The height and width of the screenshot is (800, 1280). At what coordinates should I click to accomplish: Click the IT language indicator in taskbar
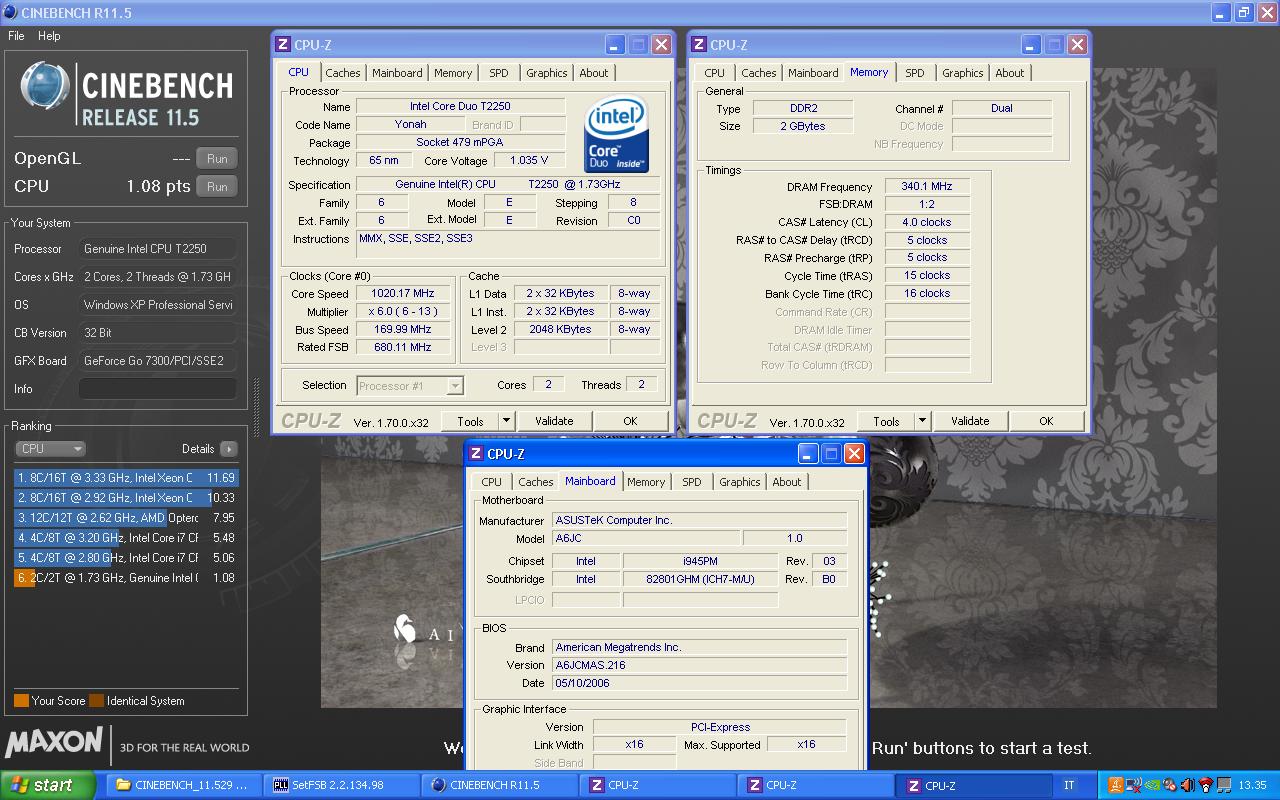click(x=1069, y=785)
